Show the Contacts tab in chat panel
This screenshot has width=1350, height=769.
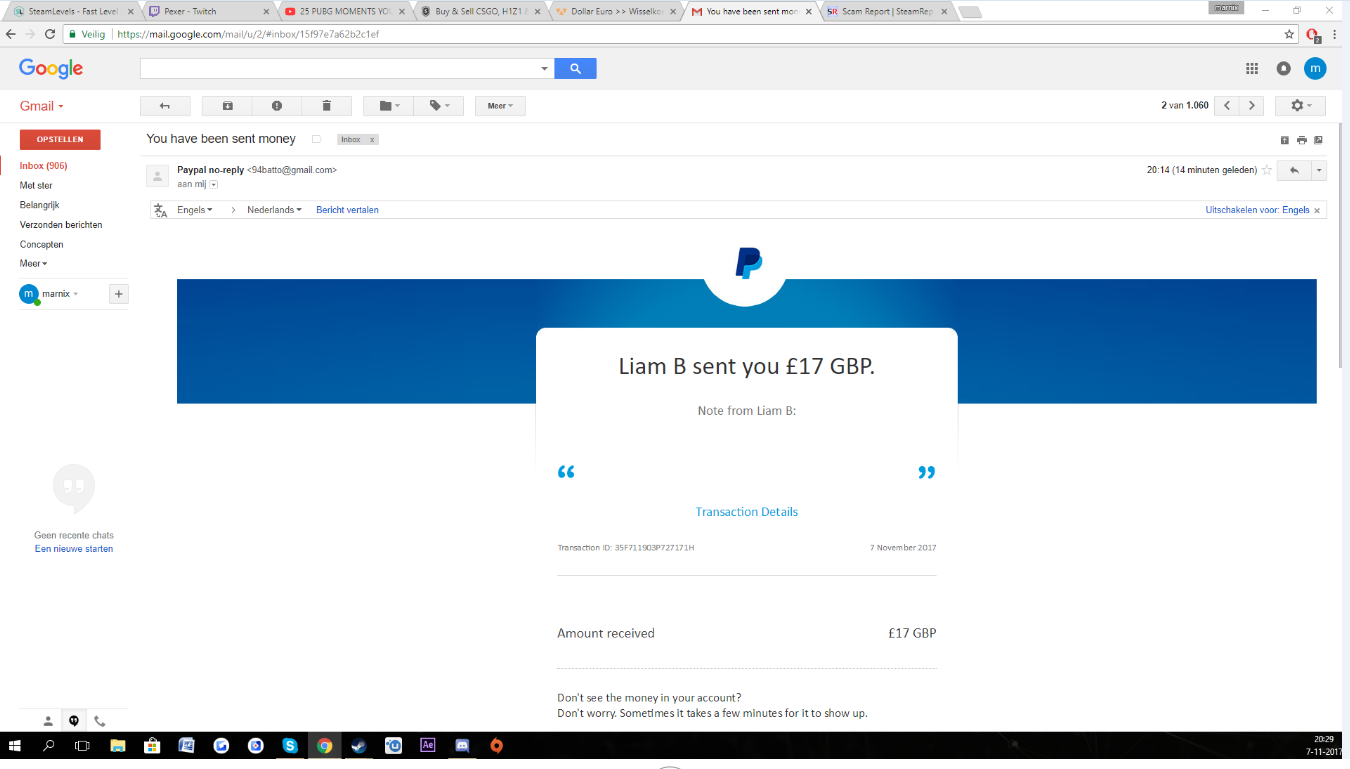[x=48, y=721]
